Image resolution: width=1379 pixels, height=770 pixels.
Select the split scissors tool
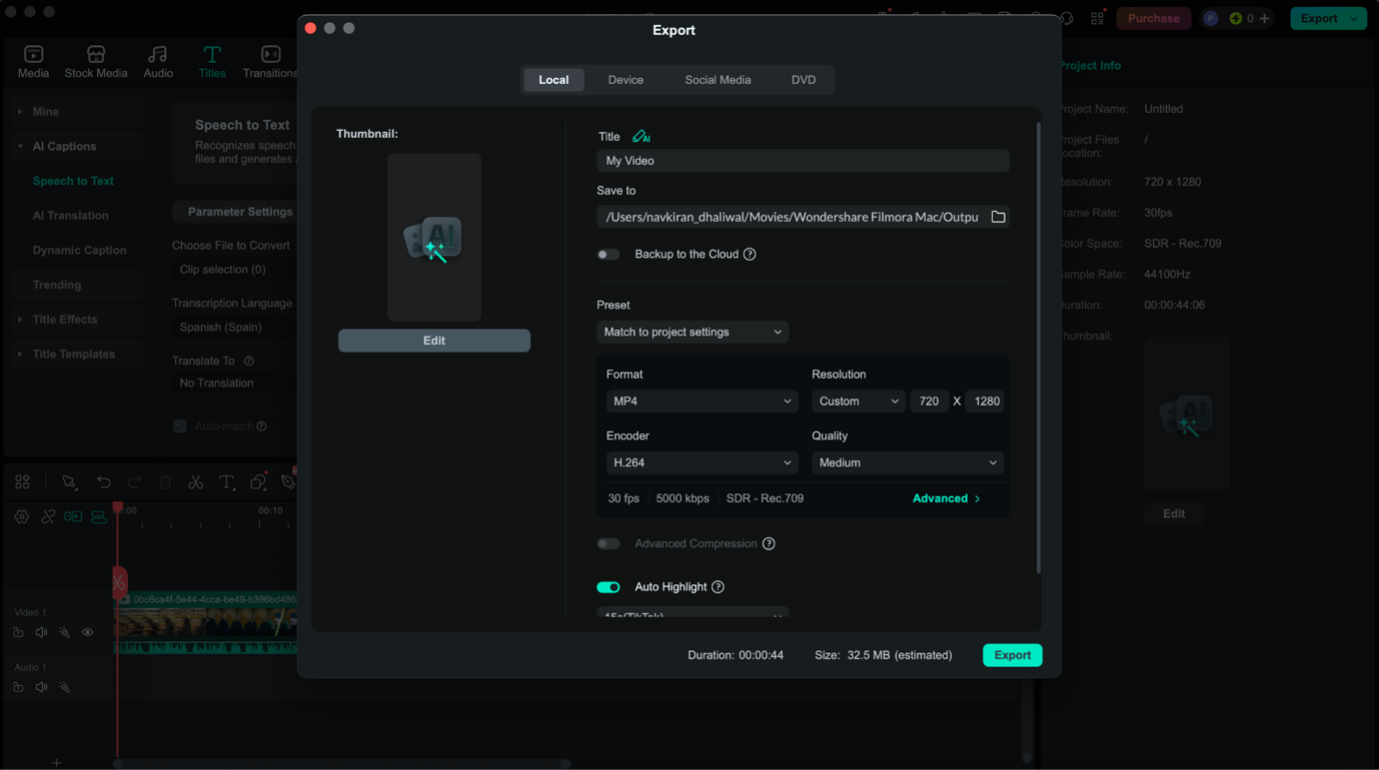[x=195, y=482]
